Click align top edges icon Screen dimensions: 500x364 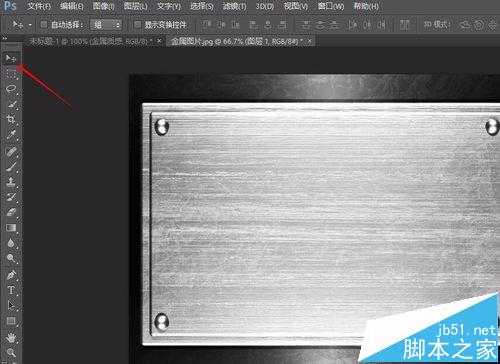[x=207, y=24]
